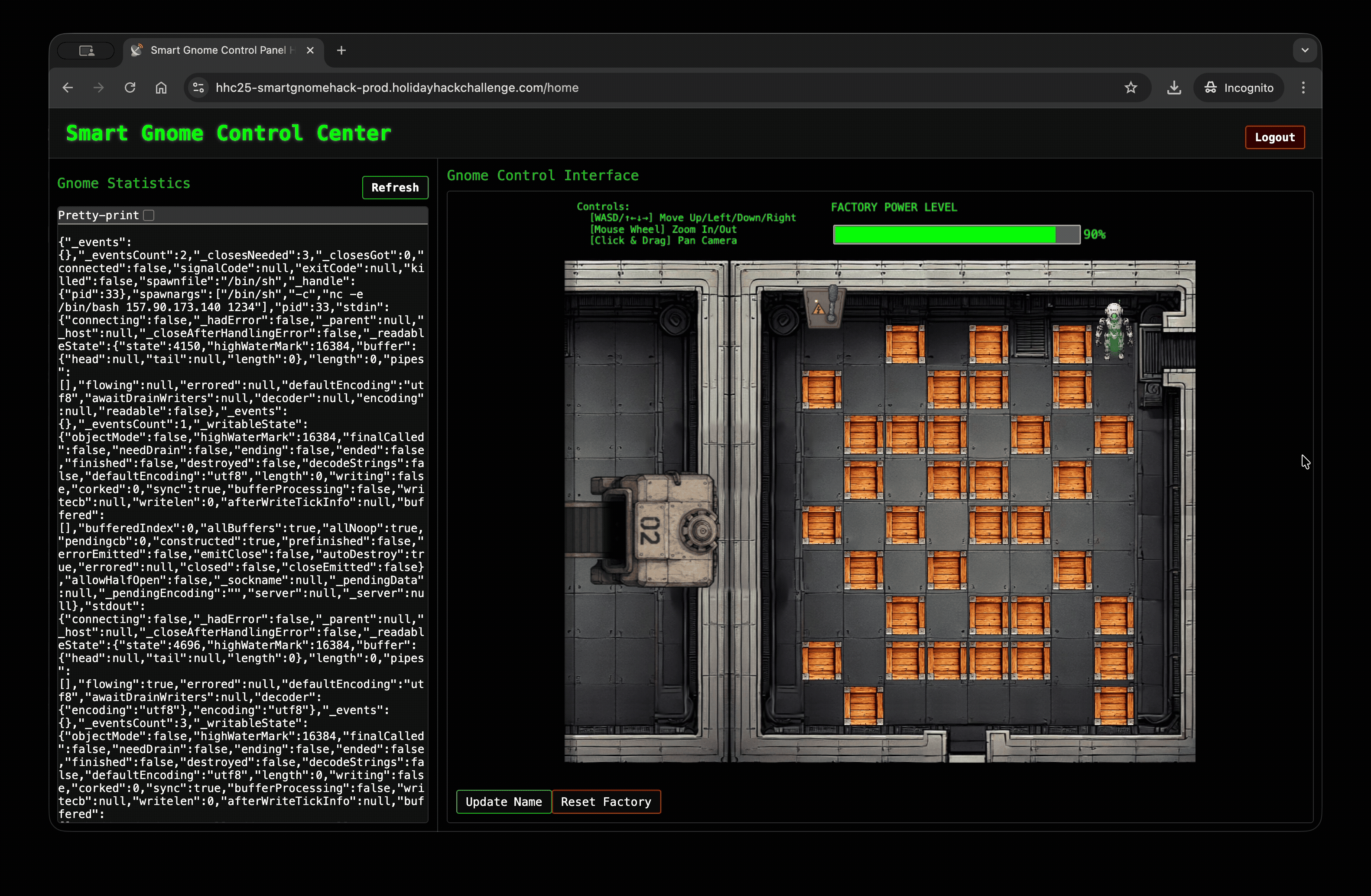Click the address bar URL
The width and height of the screenshot is (1371, 896).
click(397, 88)
